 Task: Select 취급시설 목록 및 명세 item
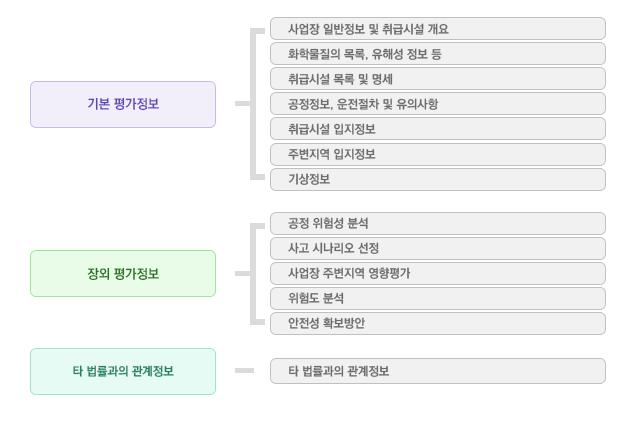coord(438,79)
